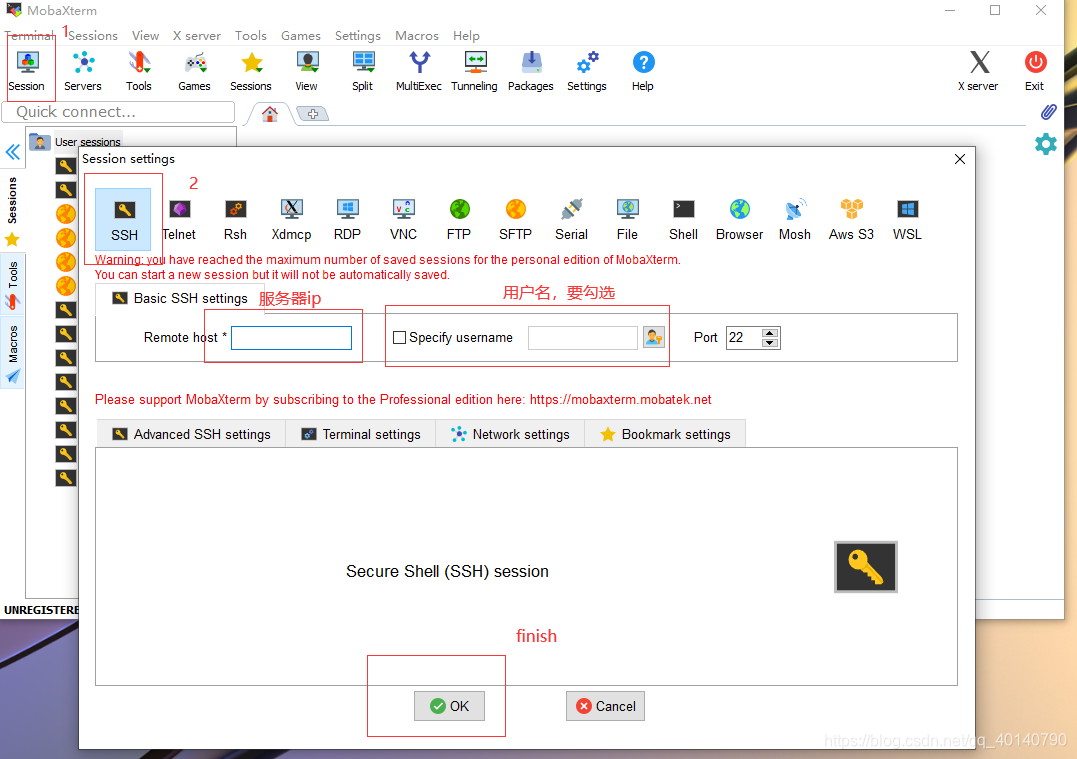Click the Servers toolbar icon

[x=83, y=71]
